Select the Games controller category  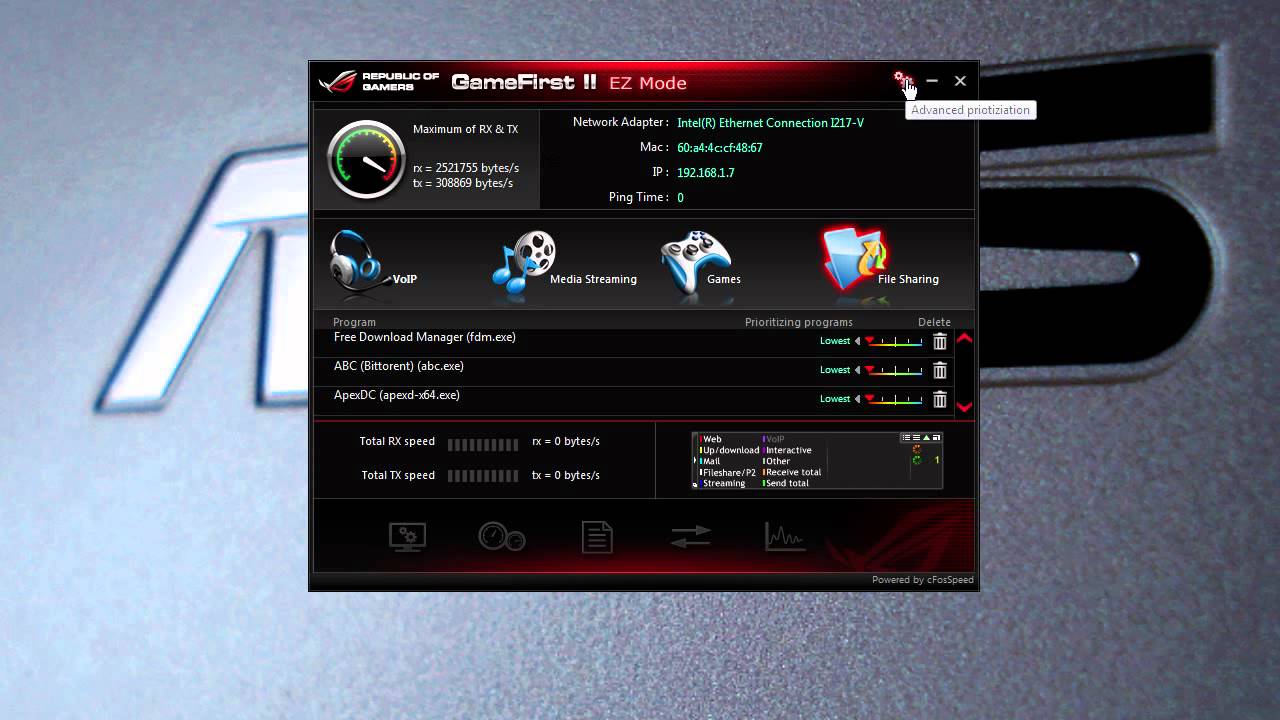(x=702, y=263)
